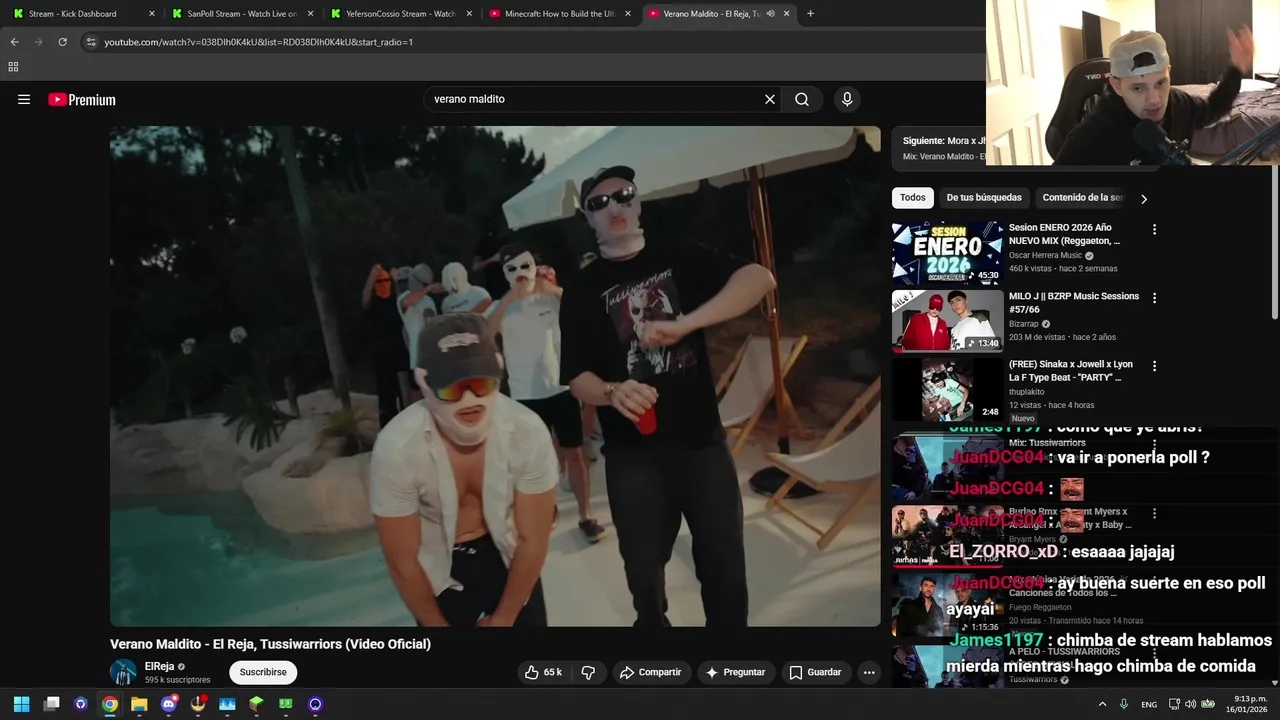Viewport: 1280px width, 720px height.
Task: Switch to YefersonCossio Stream tab
Action: click(400, 14)
